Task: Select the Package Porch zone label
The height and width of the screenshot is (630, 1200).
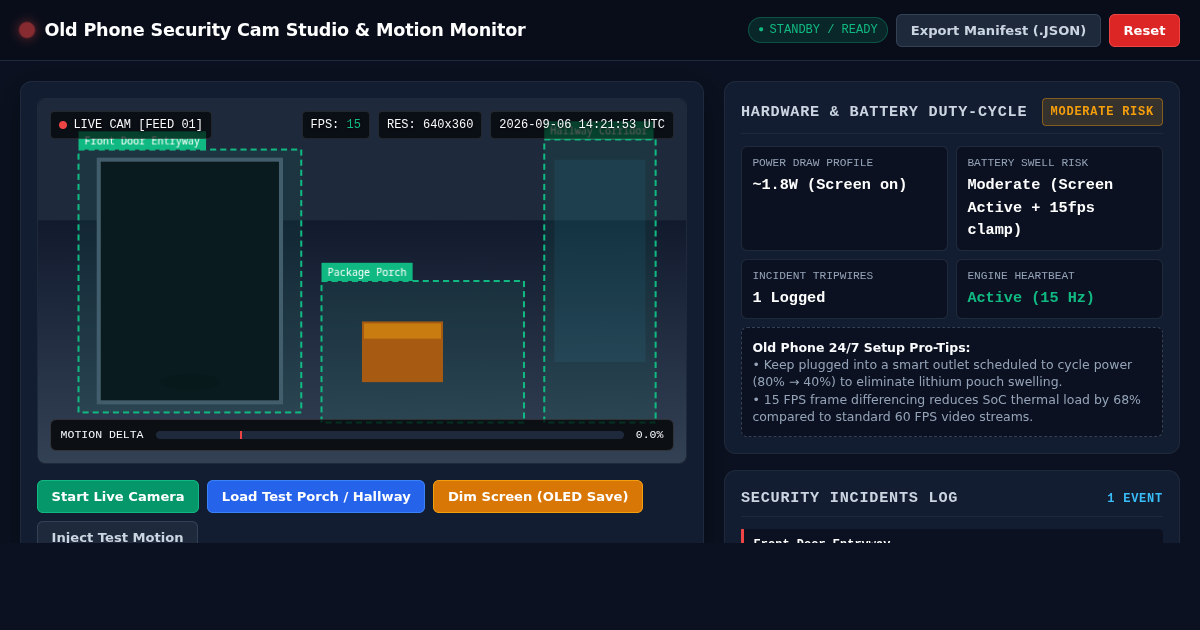Action: [x=367, y=272]
